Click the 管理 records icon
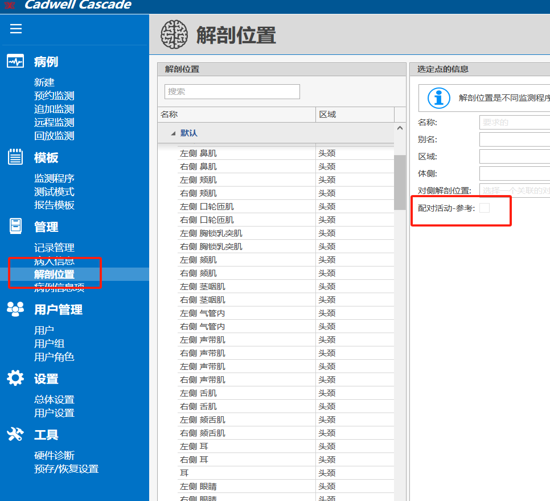Viewport: 550px width, 501px height. pyautogui.click(x=15, y=226)
